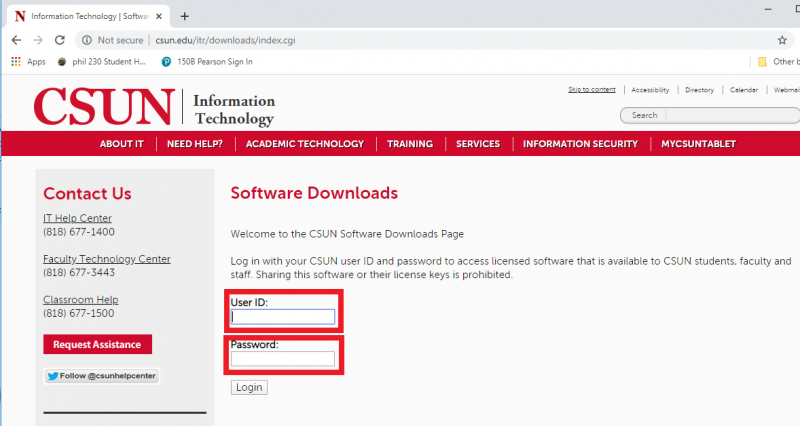The image size is (800, 426).
Task: Open the ABOUT IT menu
Action: click(x=121, y=144)
